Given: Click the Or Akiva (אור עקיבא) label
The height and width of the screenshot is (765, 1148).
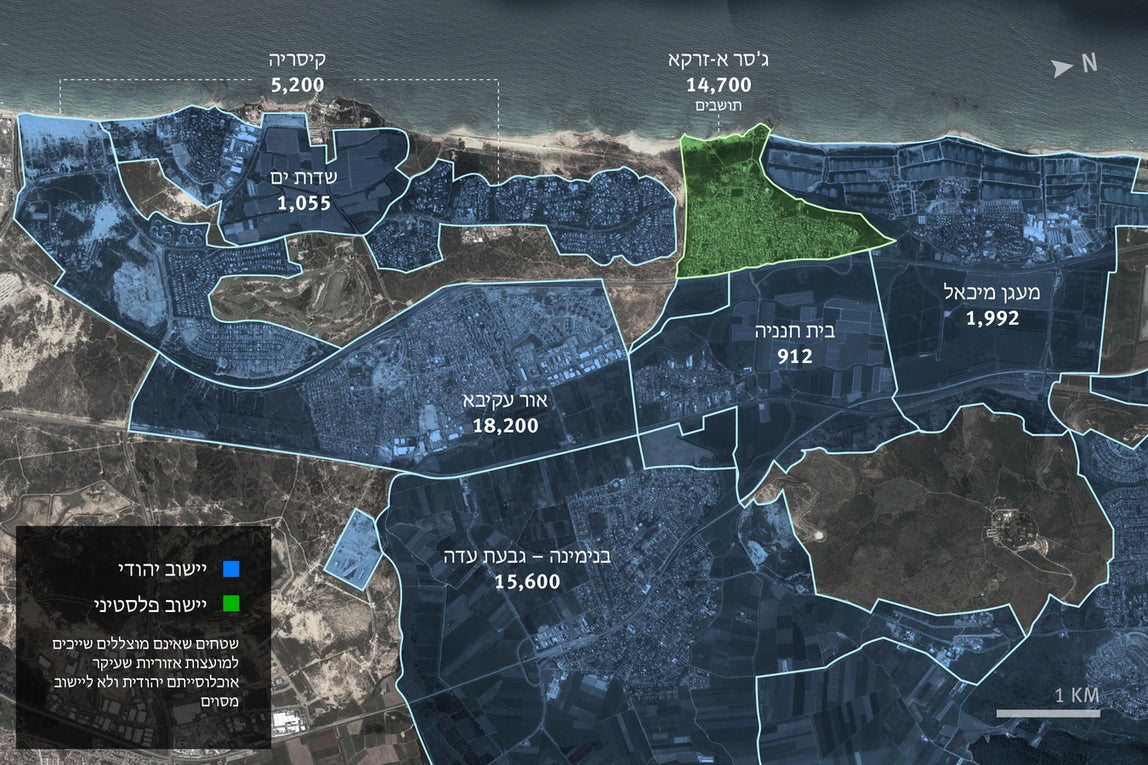Looking at the screenshot, I should (x=504, y=400).
